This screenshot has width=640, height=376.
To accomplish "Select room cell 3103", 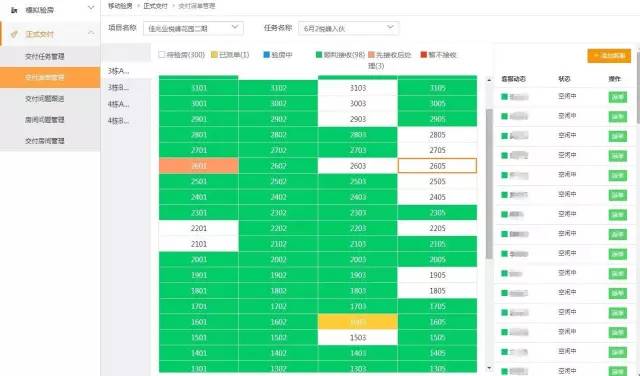I will tap(358, 88).
